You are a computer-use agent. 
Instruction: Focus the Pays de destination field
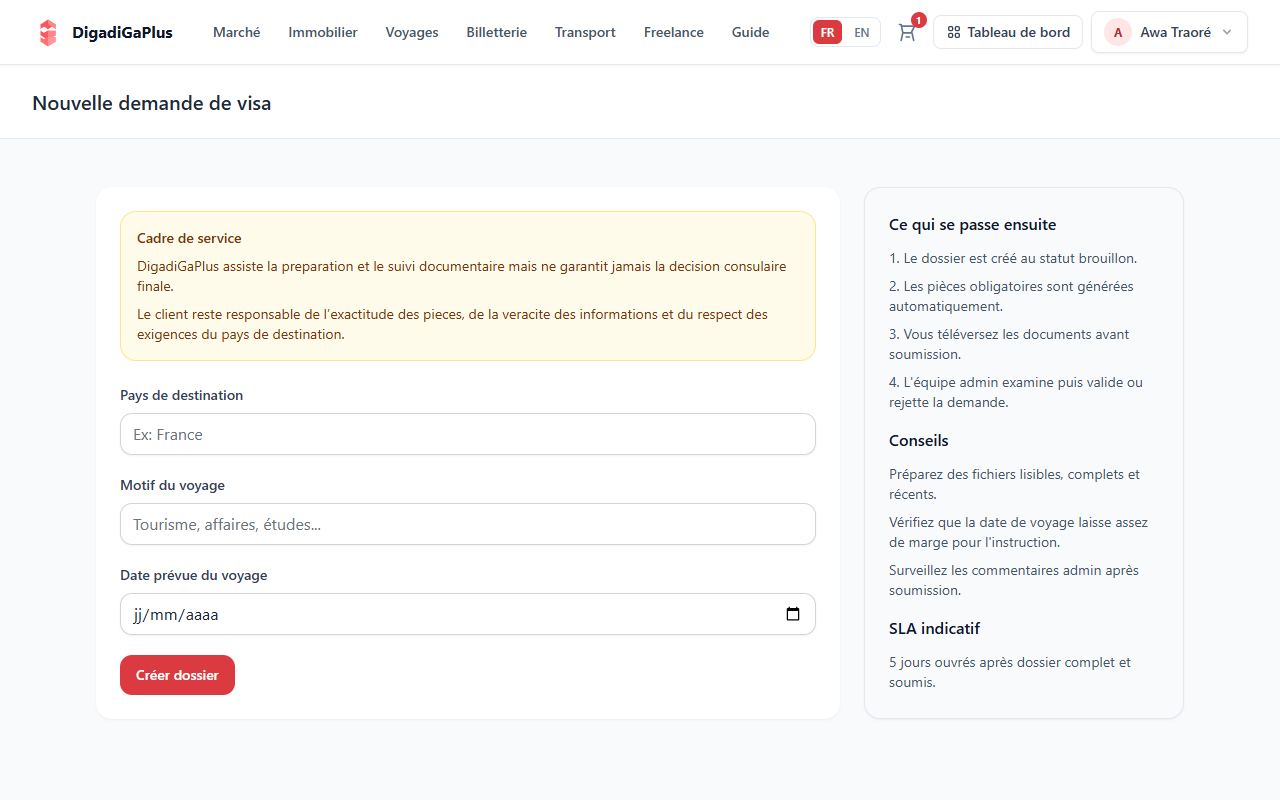tap(468, 434)
